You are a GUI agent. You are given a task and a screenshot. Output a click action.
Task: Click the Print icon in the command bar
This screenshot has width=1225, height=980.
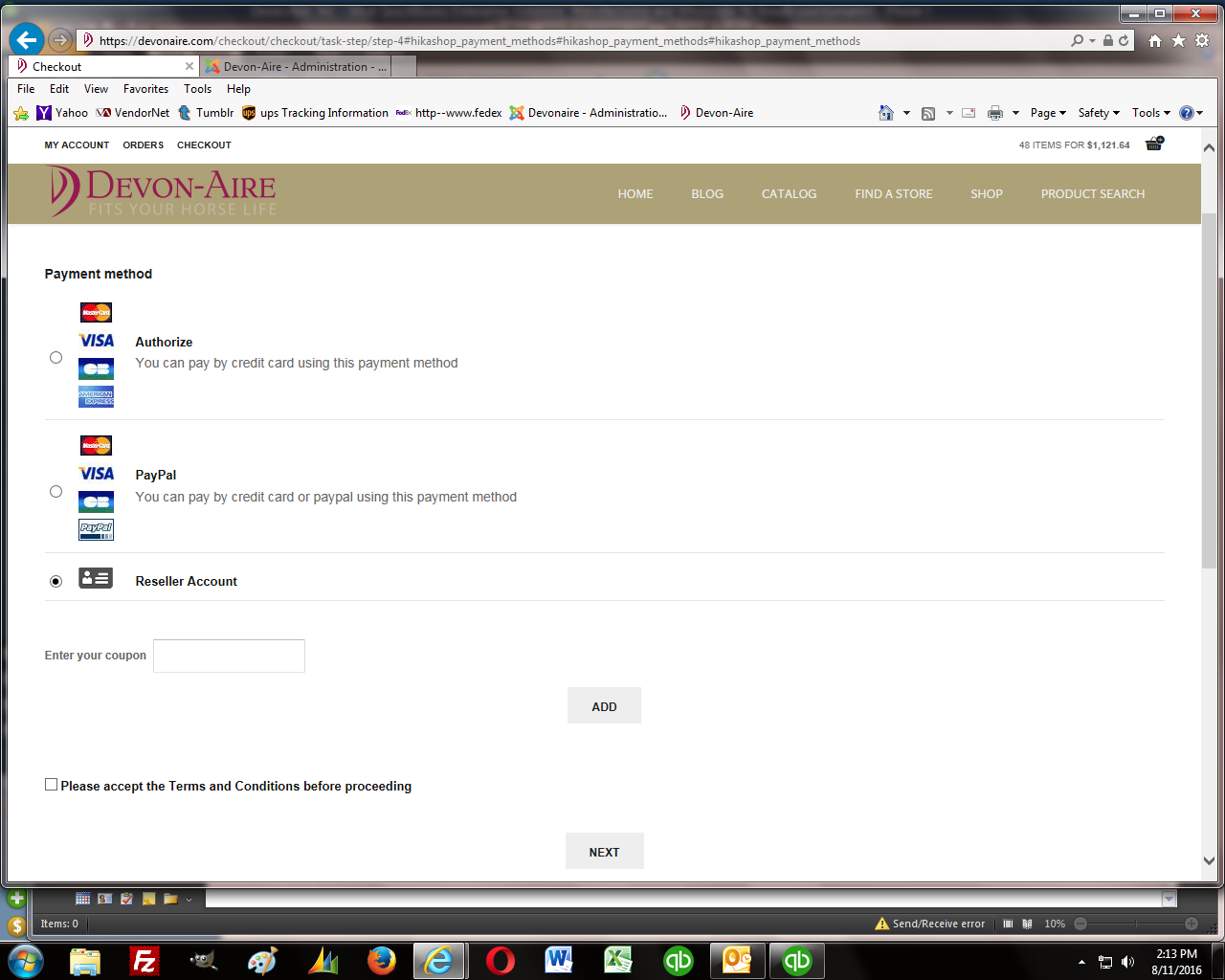(995, 113)
